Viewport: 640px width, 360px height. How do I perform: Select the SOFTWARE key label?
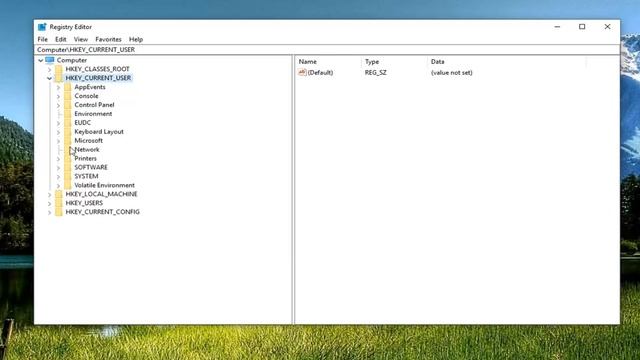click(91, 167)
